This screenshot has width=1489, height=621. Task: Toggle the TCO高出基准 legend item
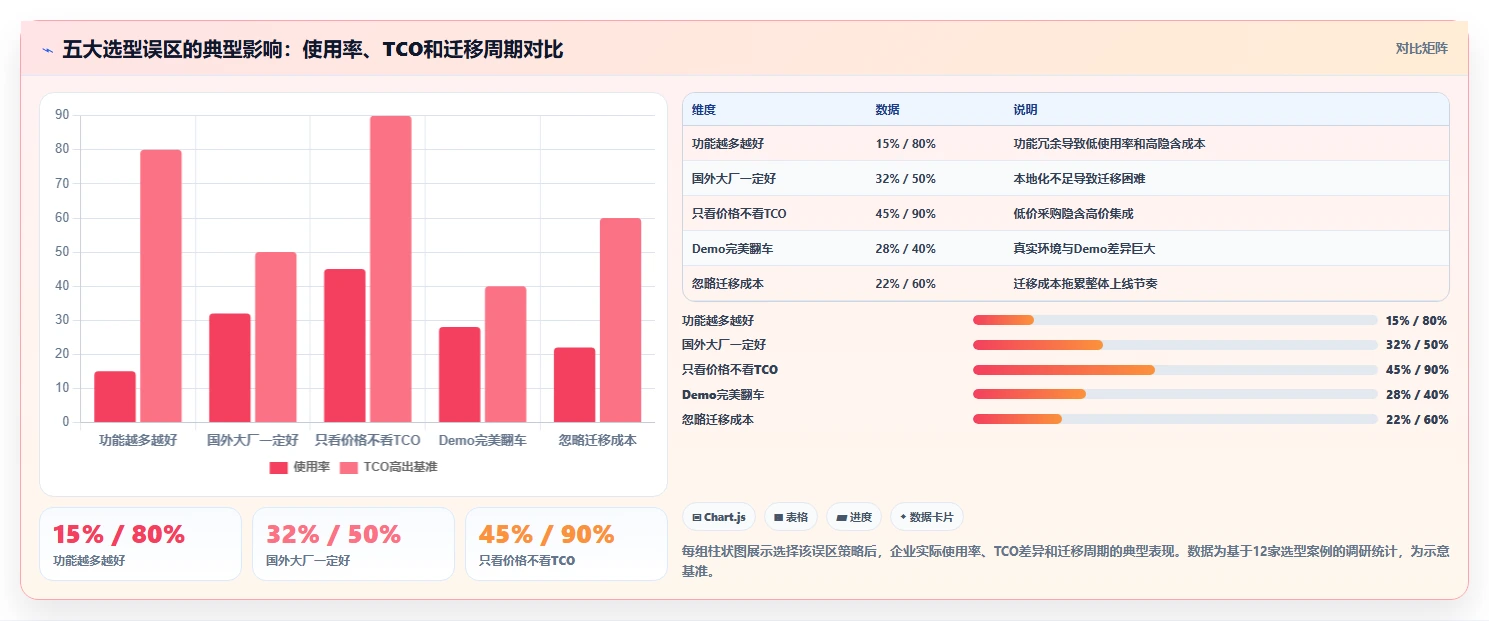point(389,467)
